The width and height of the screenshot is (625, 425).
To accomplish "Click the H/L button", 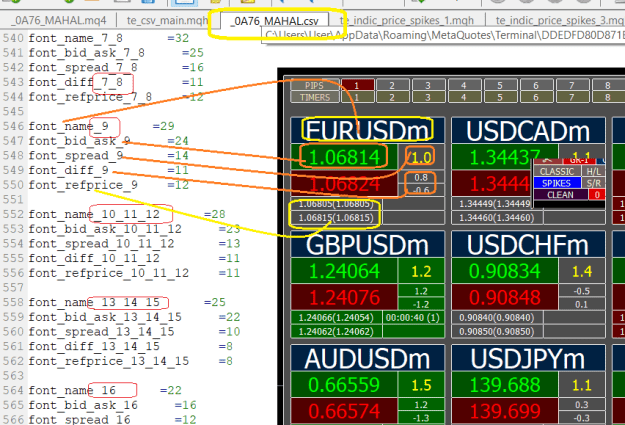I will [x=594, y=171].
